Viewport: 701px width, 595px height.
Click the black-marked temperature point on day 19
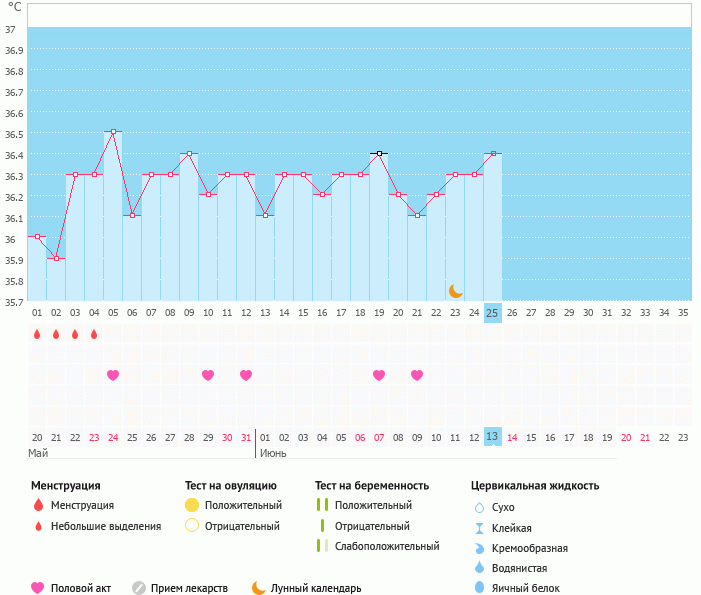(x=379, y=153)
